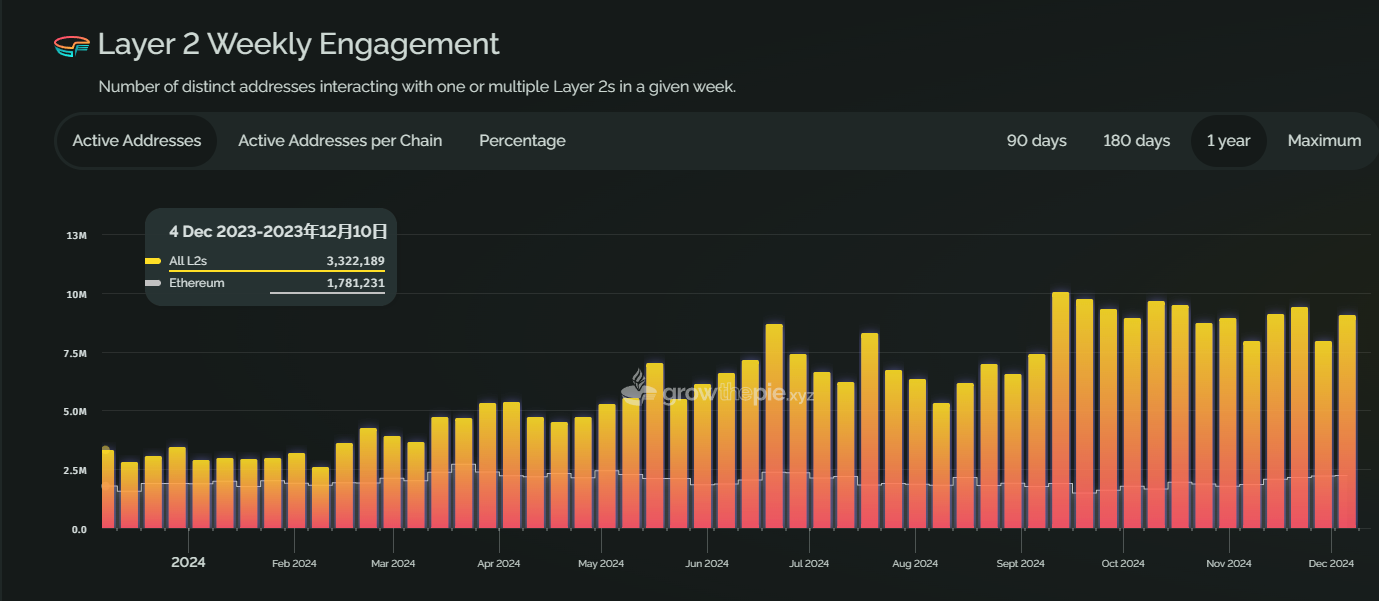Click the first bar at chart's left edge

[x=107, y=490]
